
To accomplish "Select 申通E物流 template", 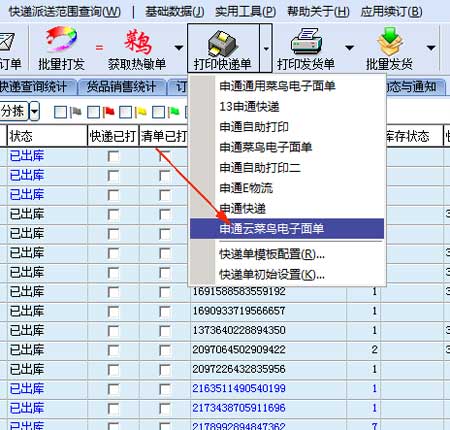I will pyautogui.click(x=287, y=188).
